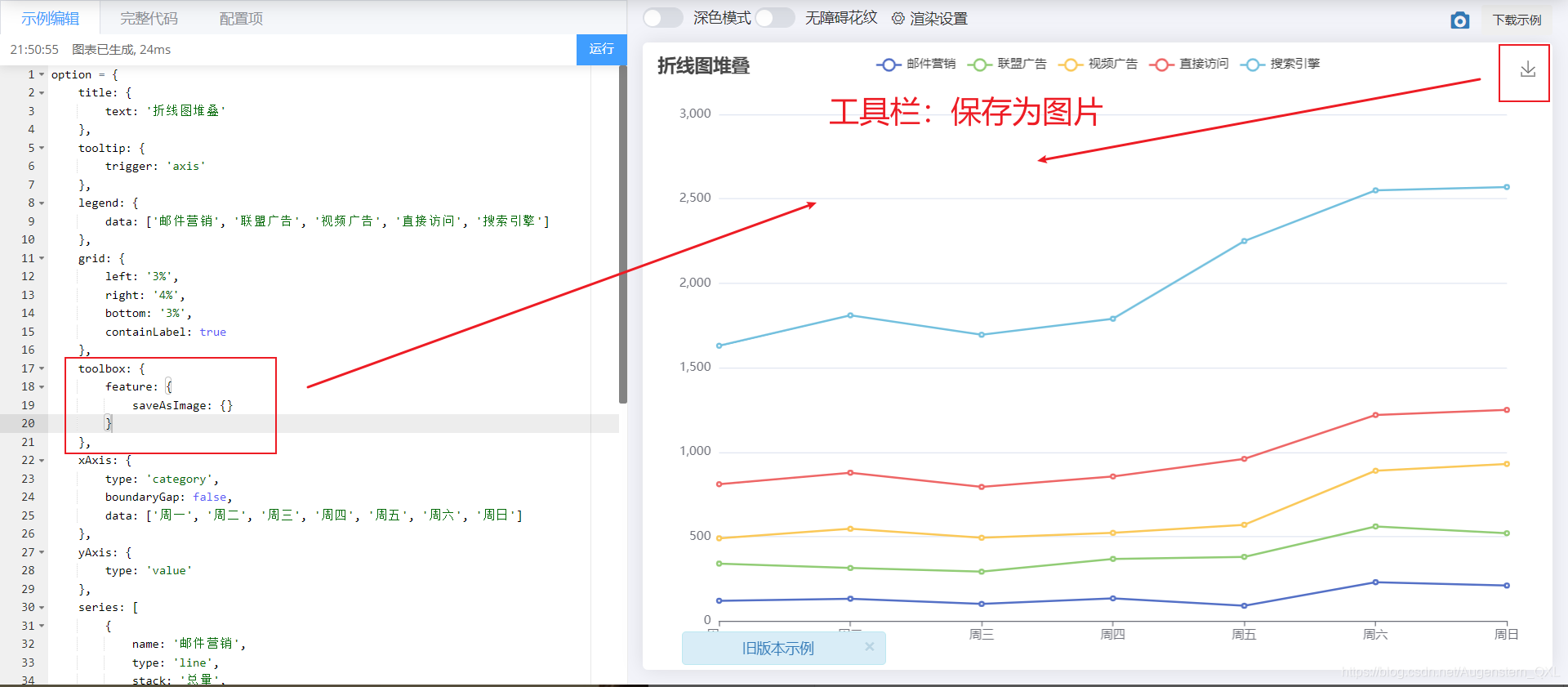Toggle dark mode switch
The width and height of the screenshot is (1568, 687).
662,17
